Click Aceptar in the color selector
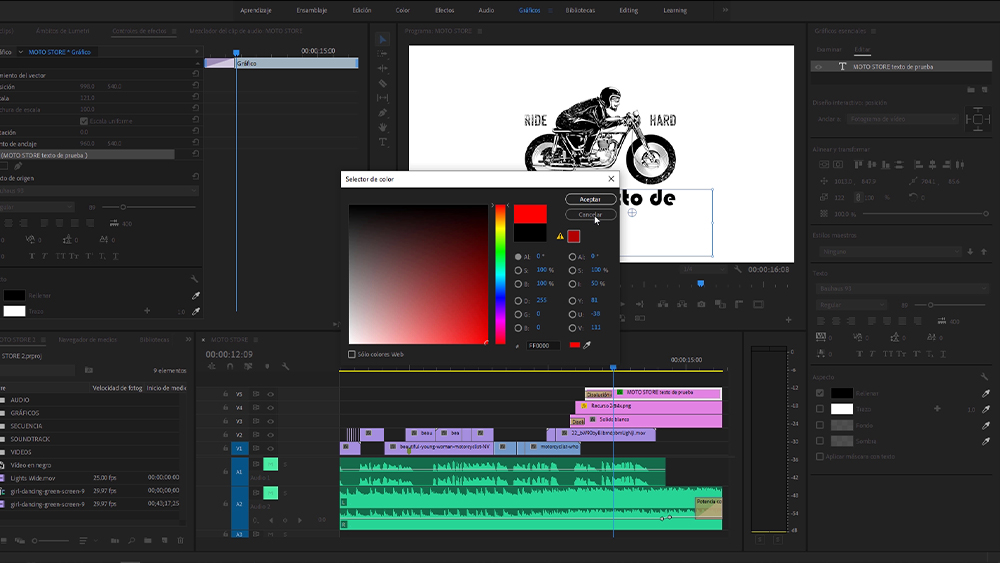The height and width of the screenshot is (563, 1000). pyautogui.click(x=590, y=200)
